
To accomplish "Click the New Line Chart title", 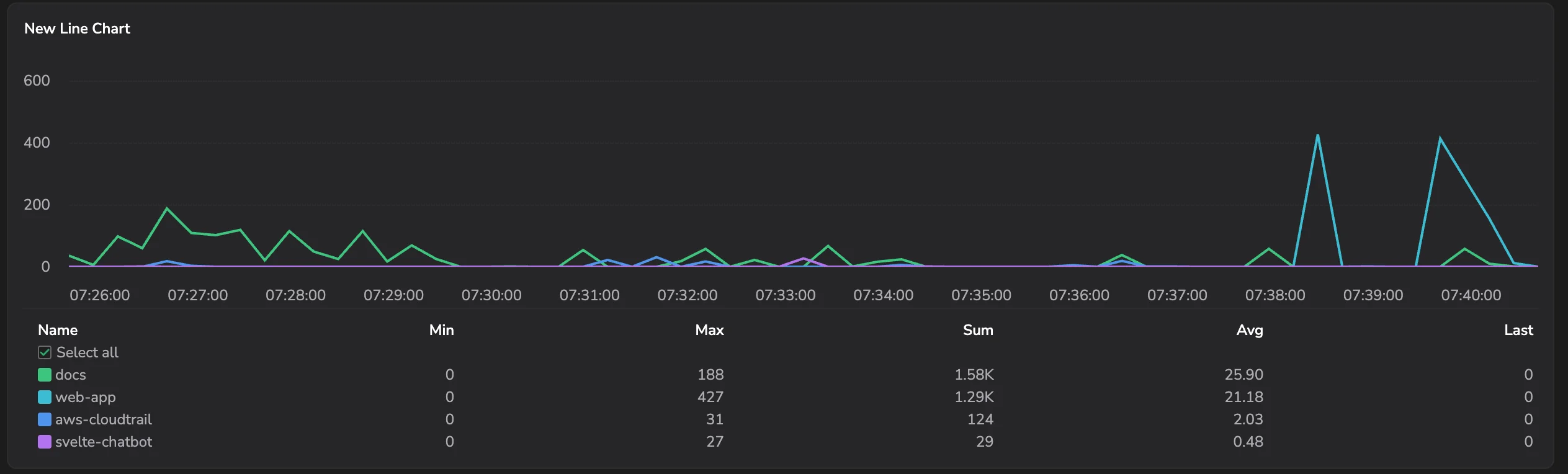I will pyautogui.click(x=77, y=29).
